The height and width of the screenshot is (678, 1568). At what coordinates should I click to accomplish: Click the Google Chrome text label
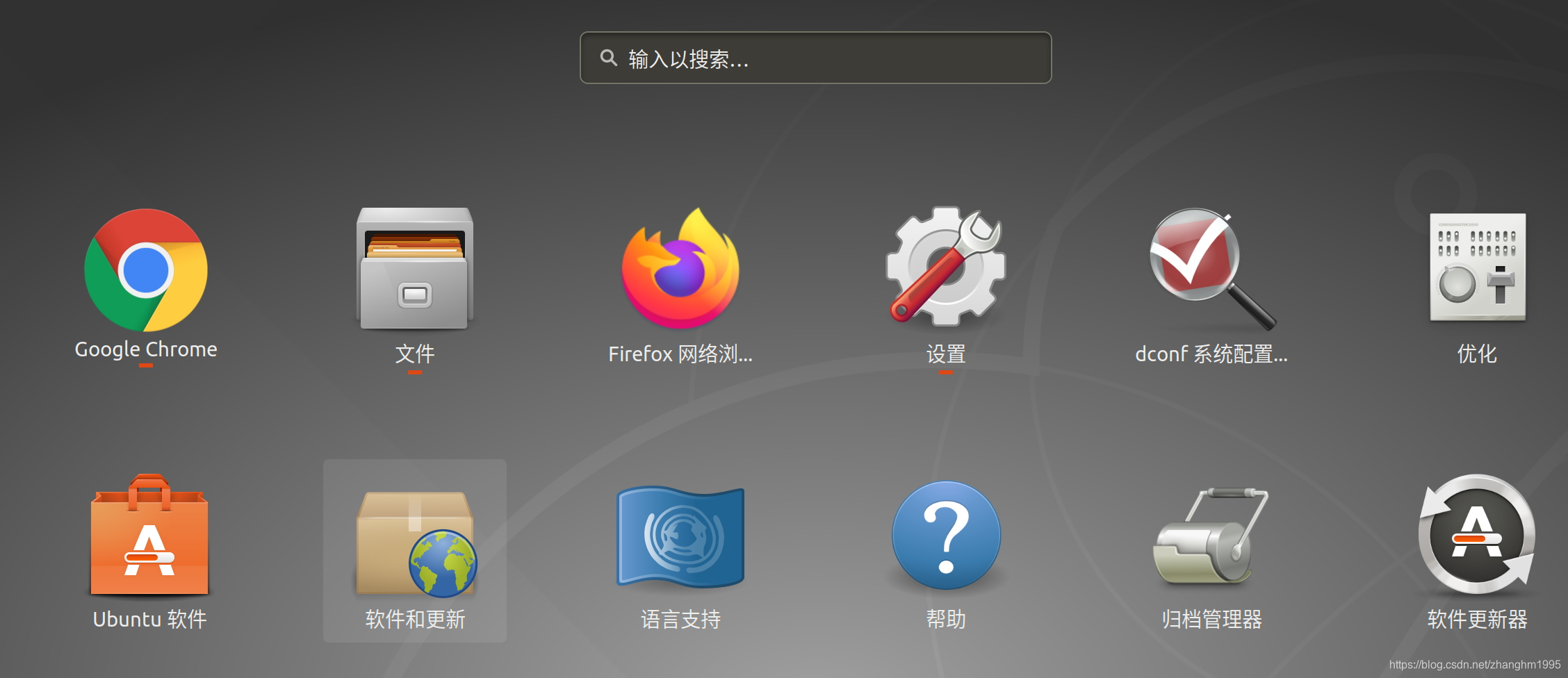point(146,349)
